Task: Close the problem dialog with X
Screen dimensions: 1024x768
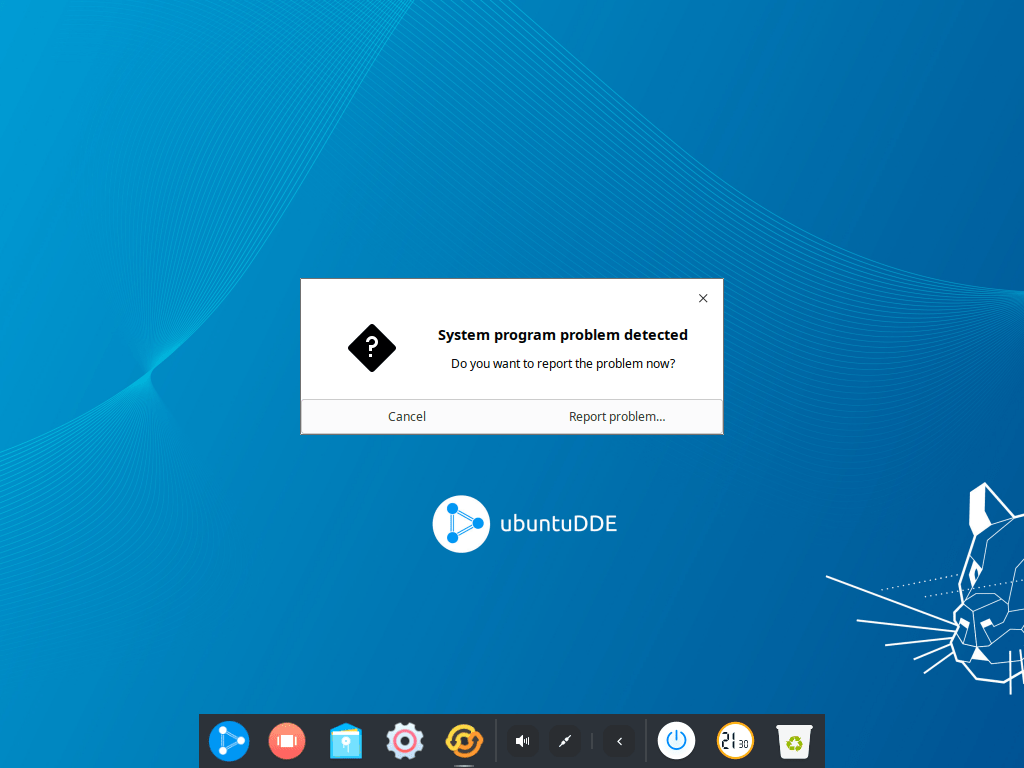Action: point(703,298)
